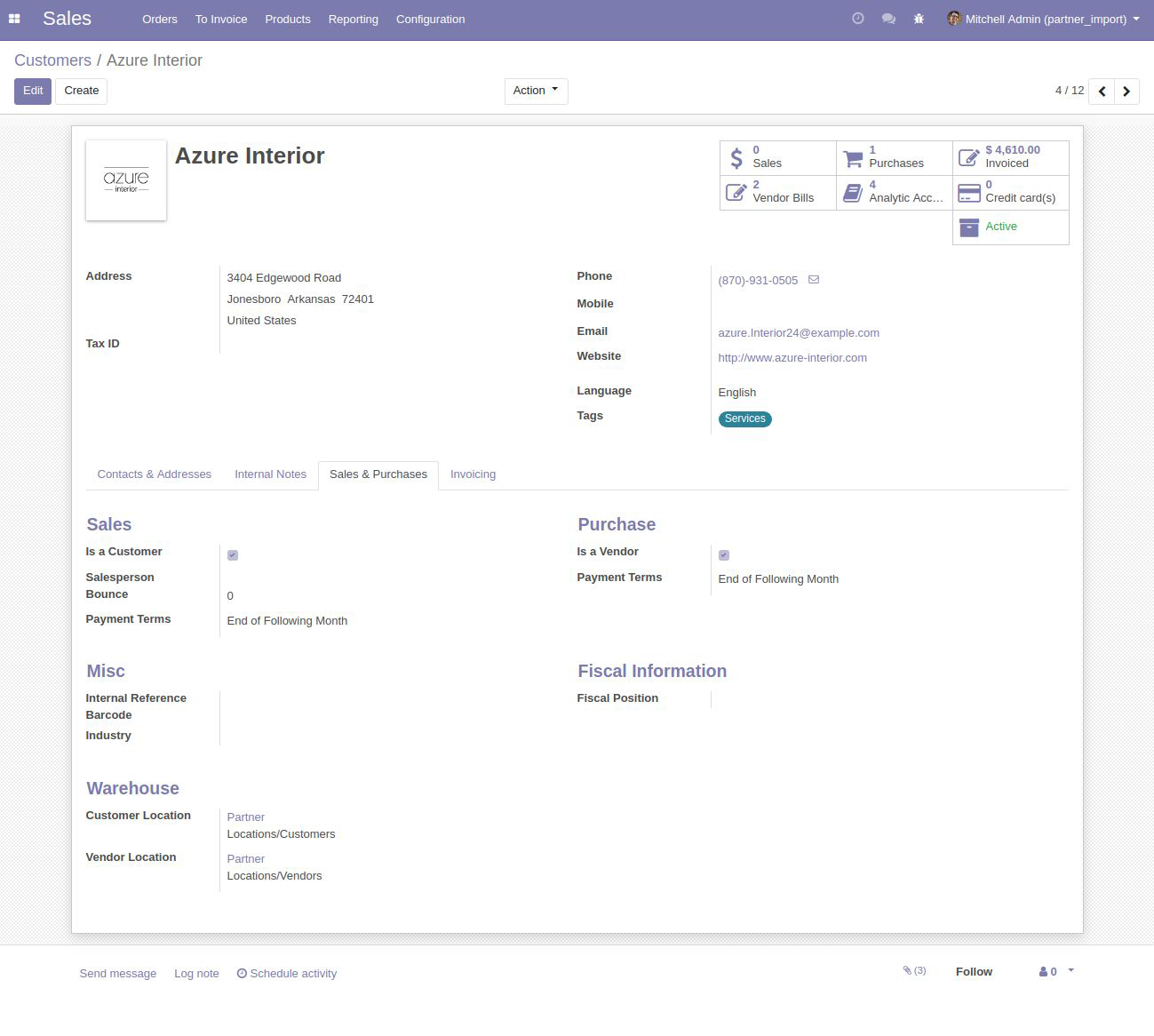Click Log note

(196, 974)
